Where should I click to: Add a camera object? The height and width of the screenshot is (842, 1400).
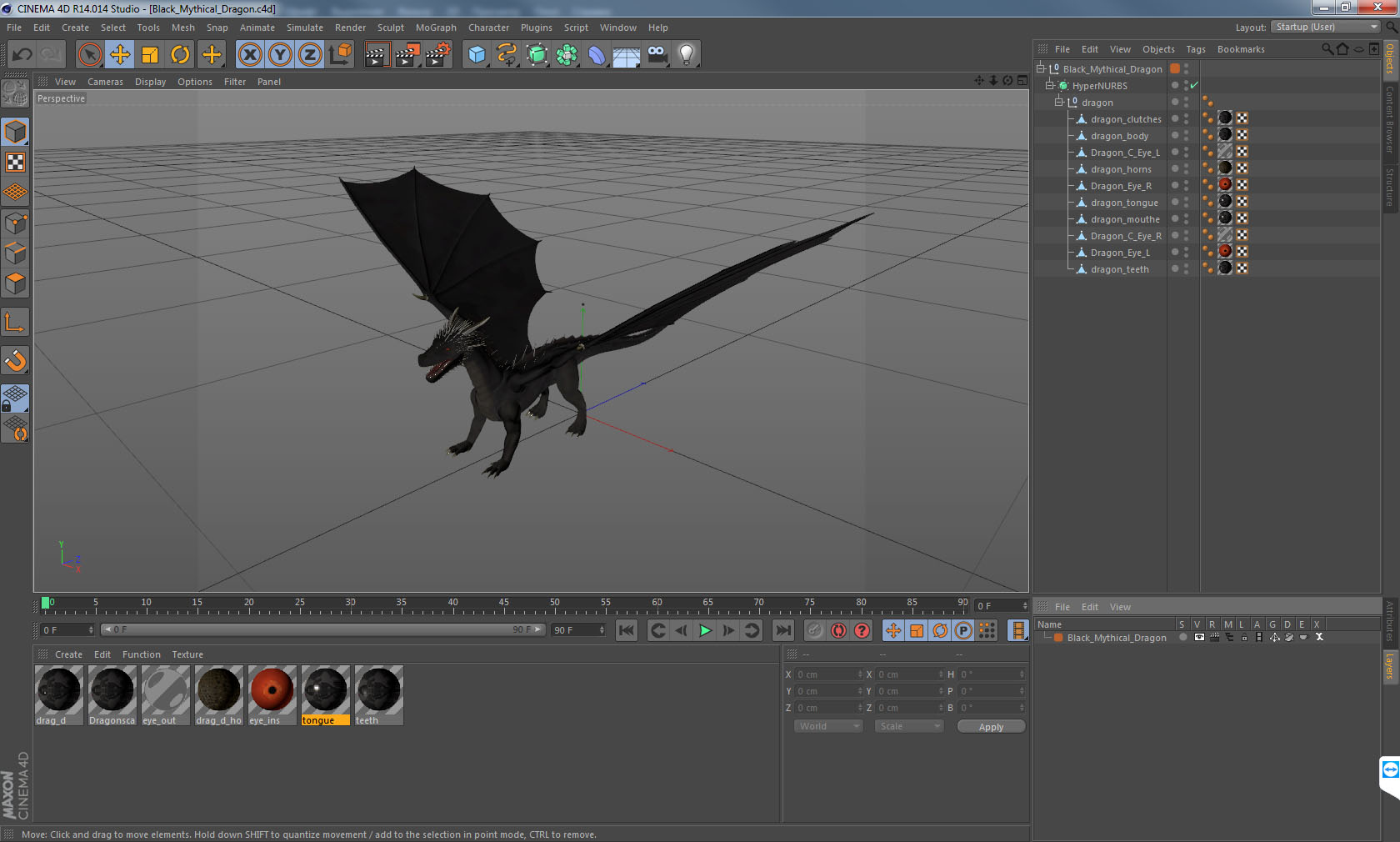pos(657,55)
